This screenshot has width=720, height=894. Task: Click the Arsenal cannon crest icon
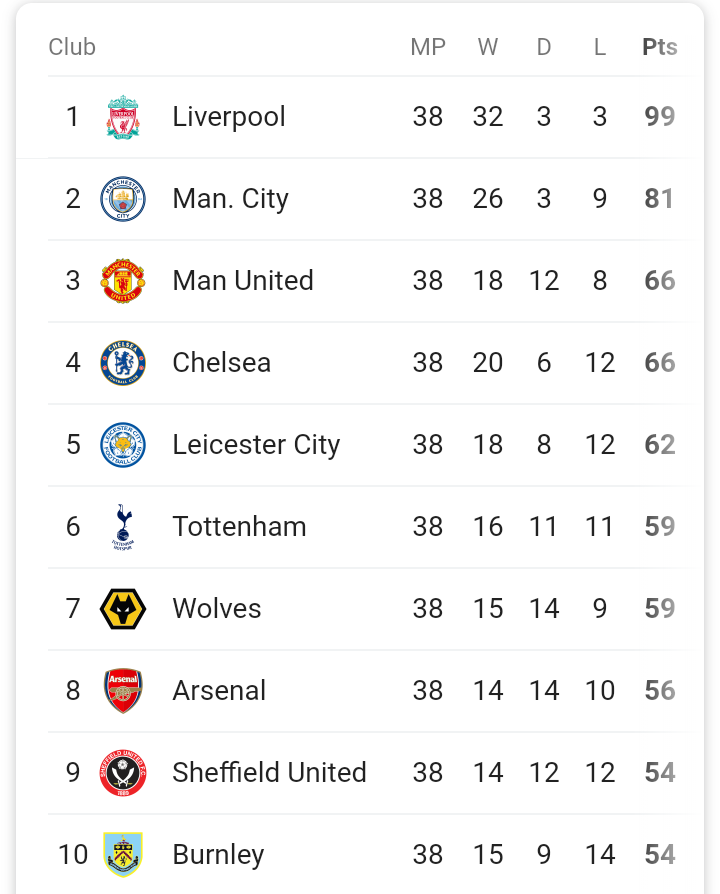click(x=123, y=691)
